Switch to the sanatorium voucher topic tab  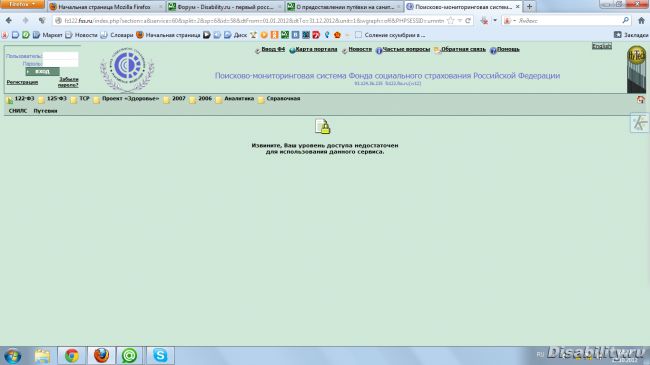tap(344, 7)
